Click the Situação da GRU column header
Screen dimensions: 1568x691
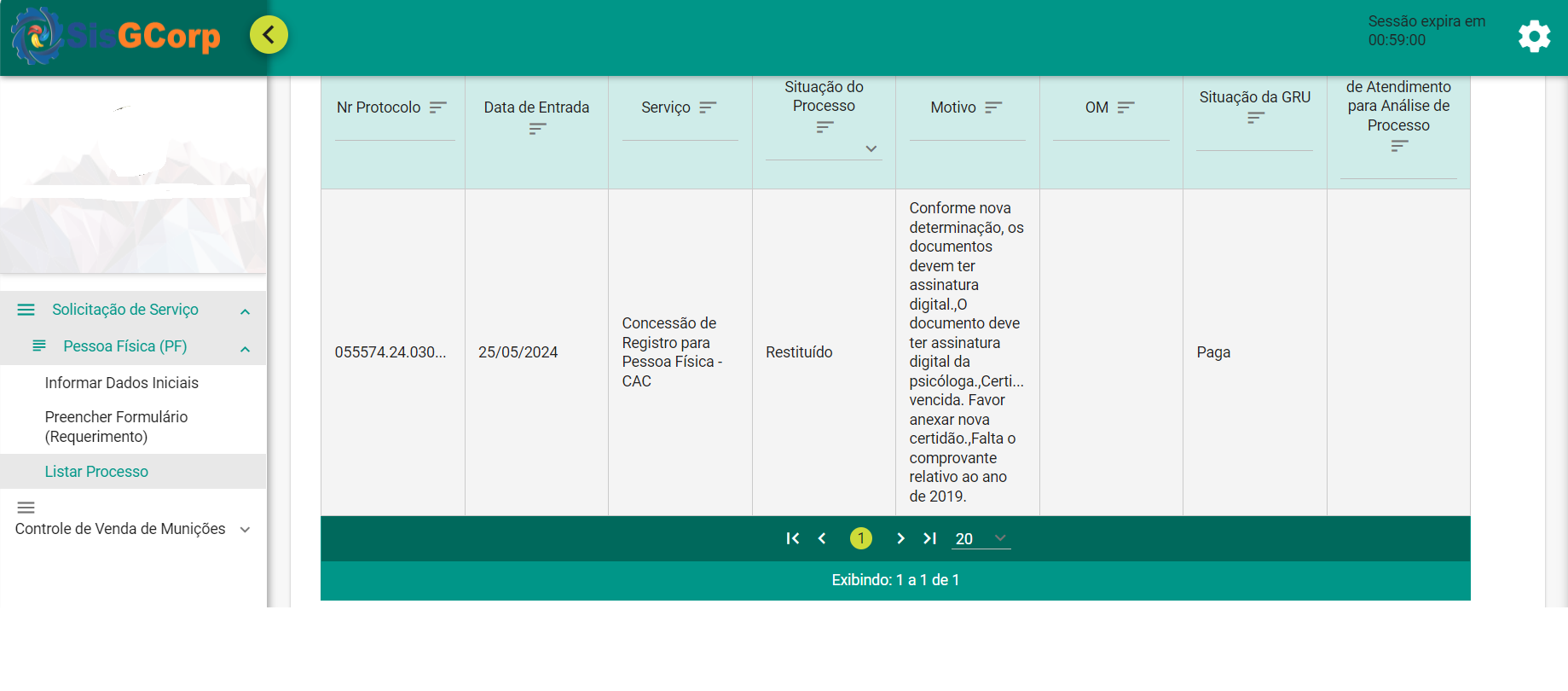pos(1255,97)
